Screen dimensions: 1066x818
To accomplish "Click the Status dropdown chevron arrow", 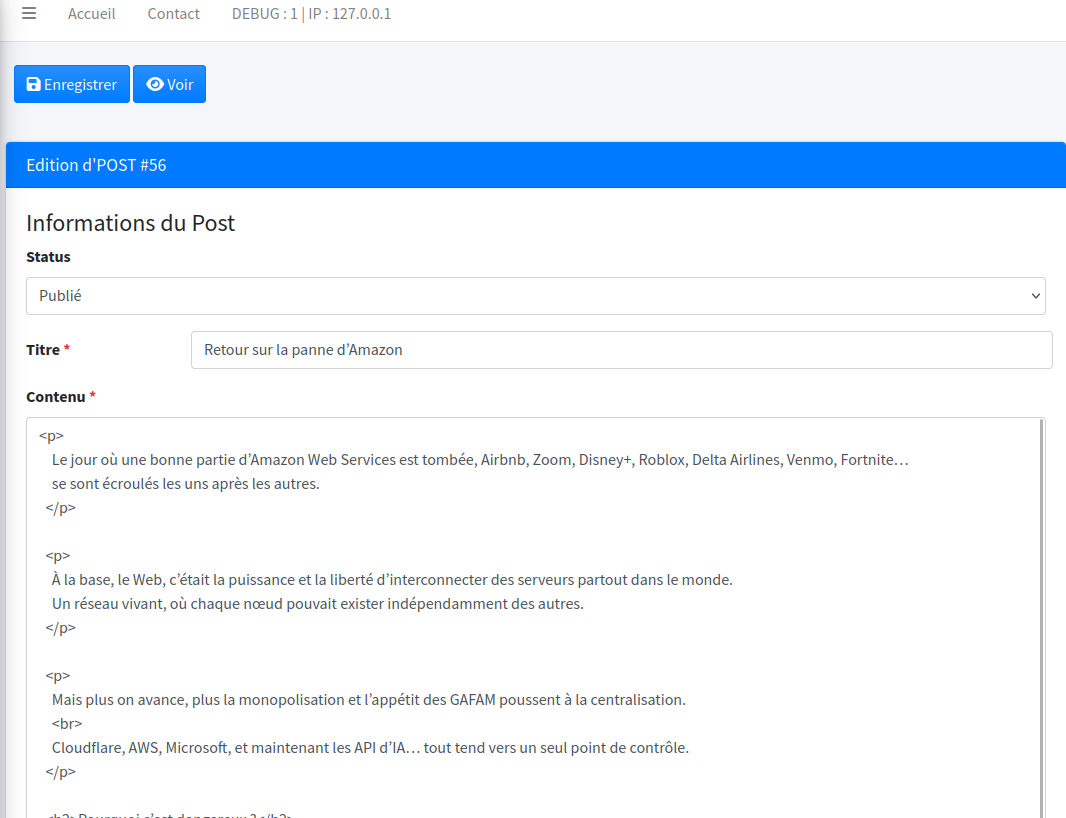I will pos(1035,296).
